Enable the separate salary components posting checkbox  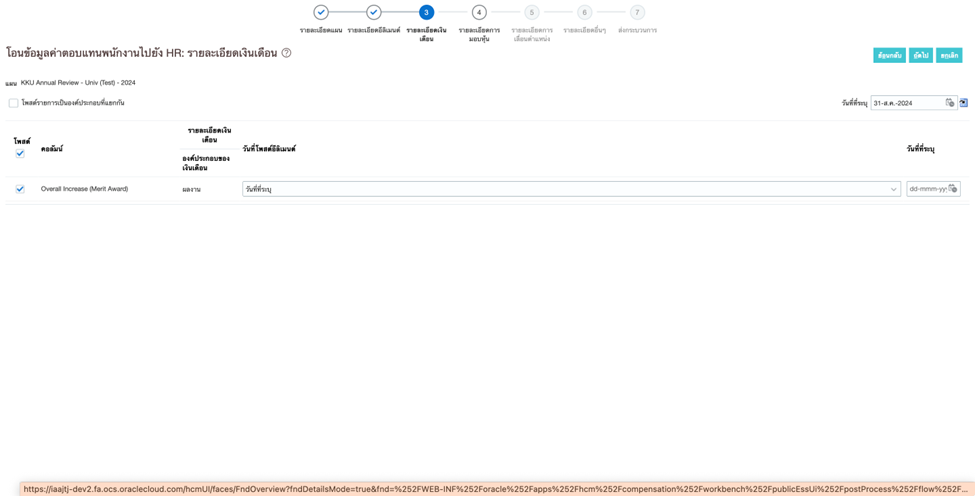(x=14, y=103)
